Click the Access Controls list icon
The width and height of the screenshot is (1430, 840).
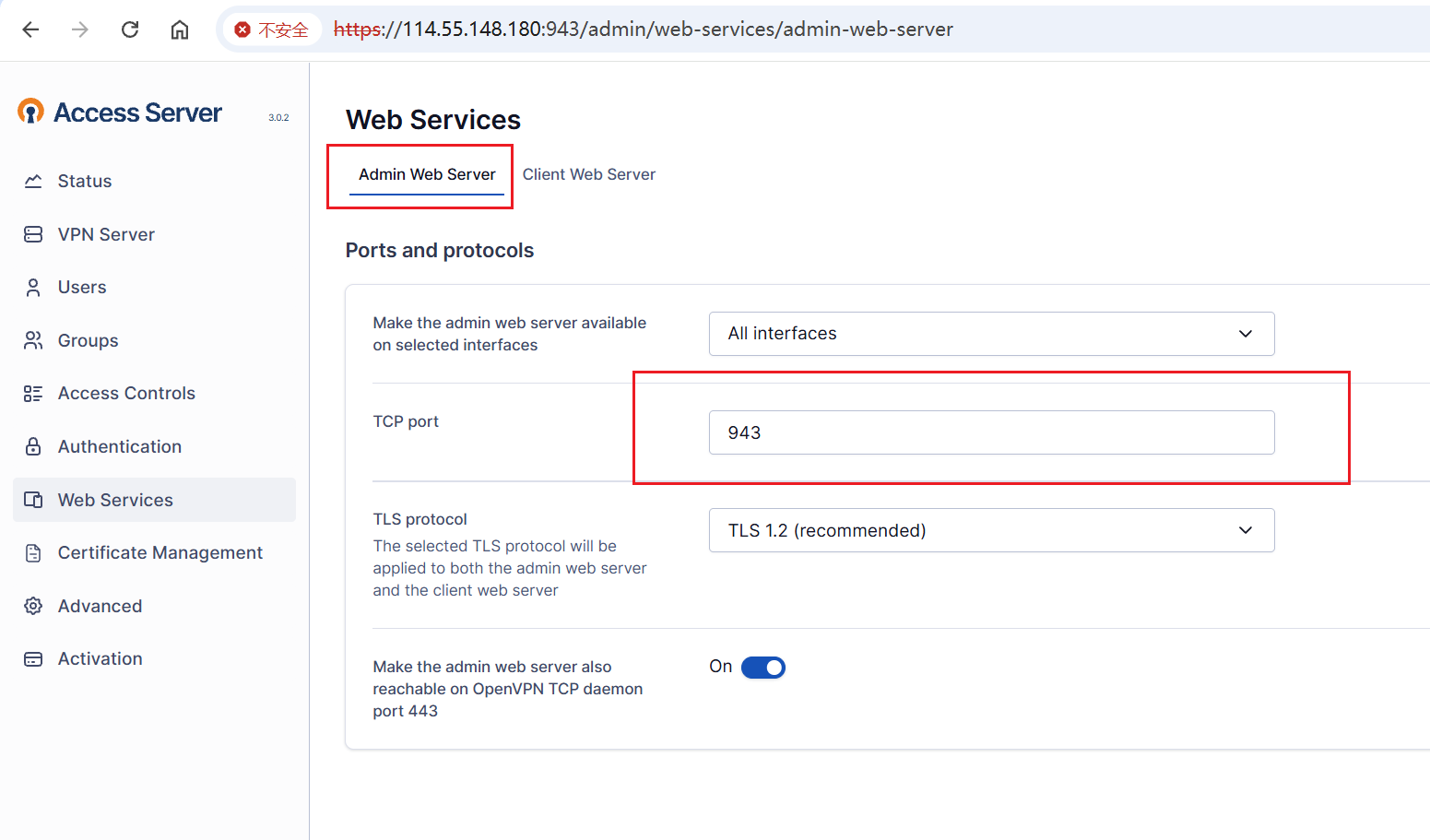[33, 394]
